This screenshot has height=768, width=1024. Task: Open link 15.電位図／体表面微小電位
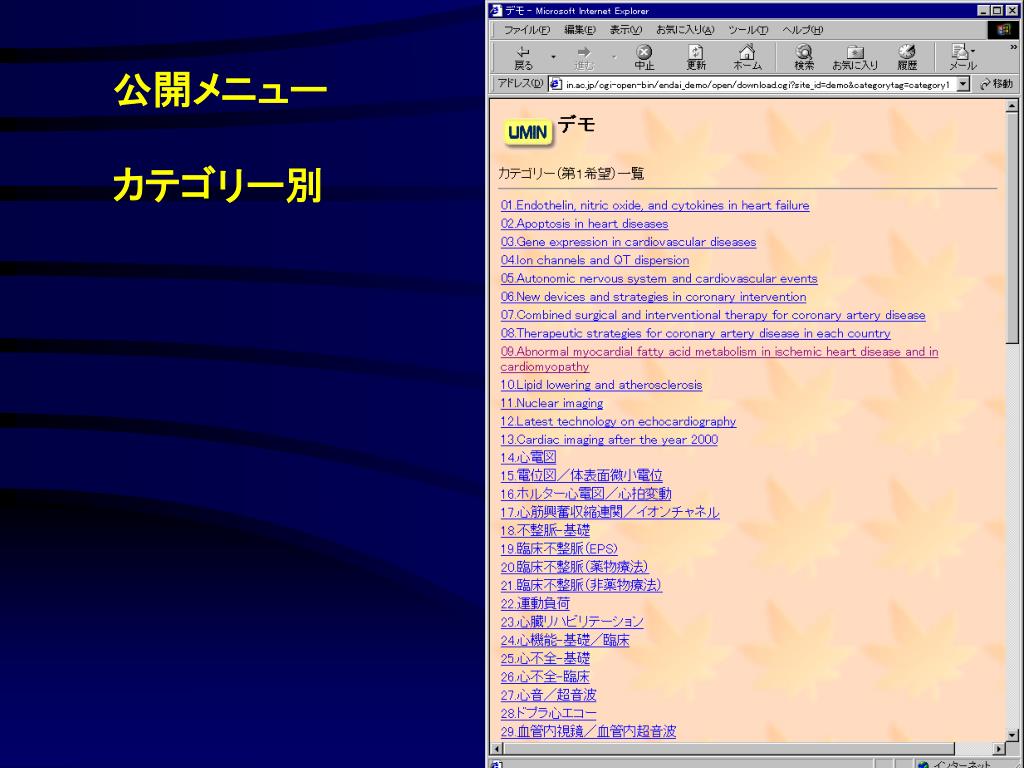(x=582, y=475)
